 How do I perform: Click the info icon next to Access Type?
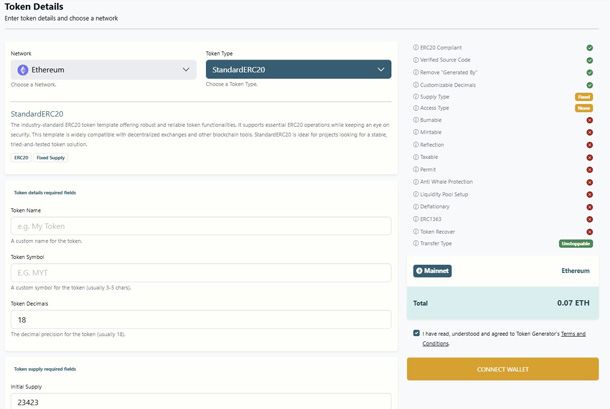tap(416, 108)
